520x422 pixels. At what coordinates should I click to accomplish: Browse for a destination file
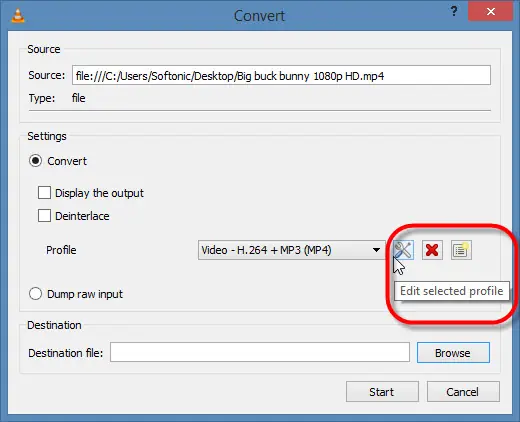pos(453,353)
